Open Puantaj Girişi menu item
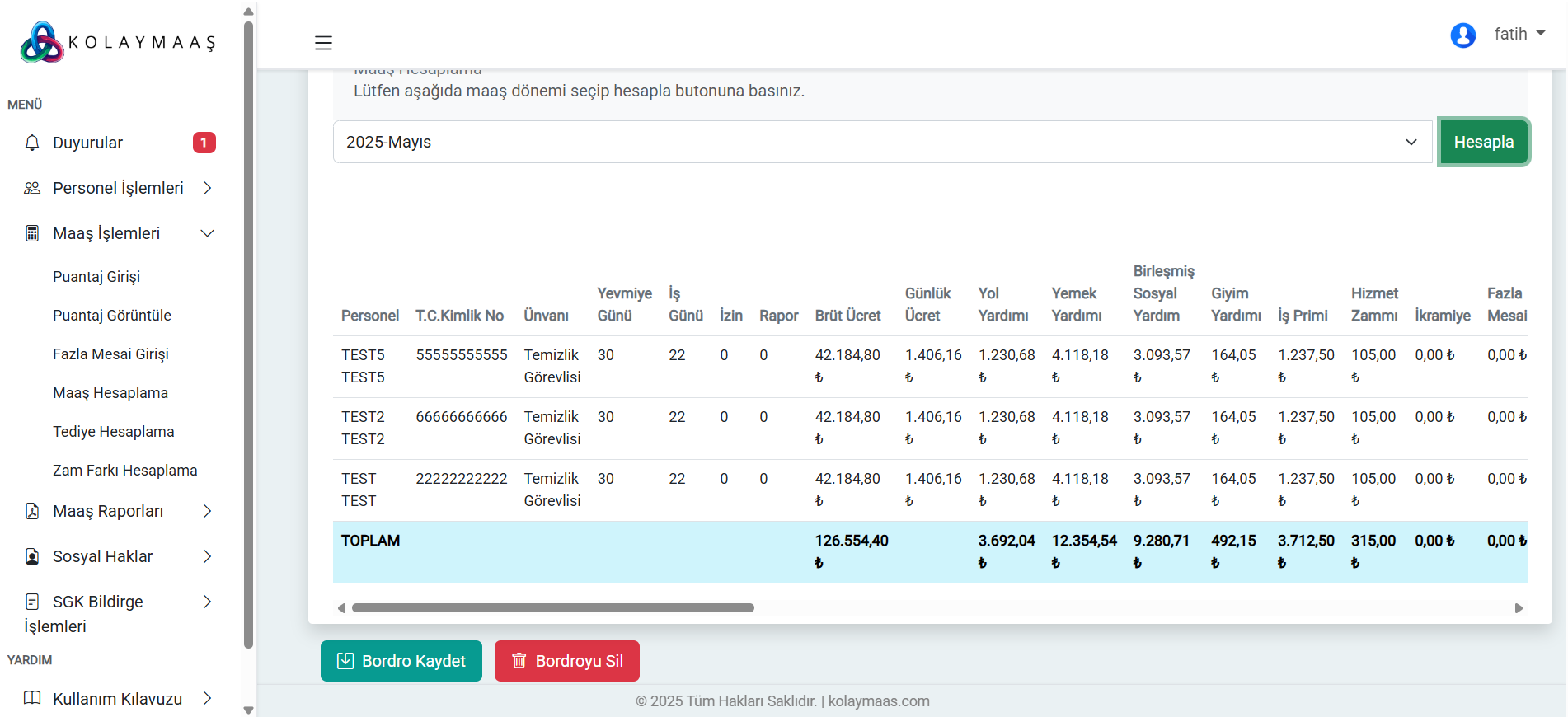Screen dimensions: 1568x717 (96, 276)
